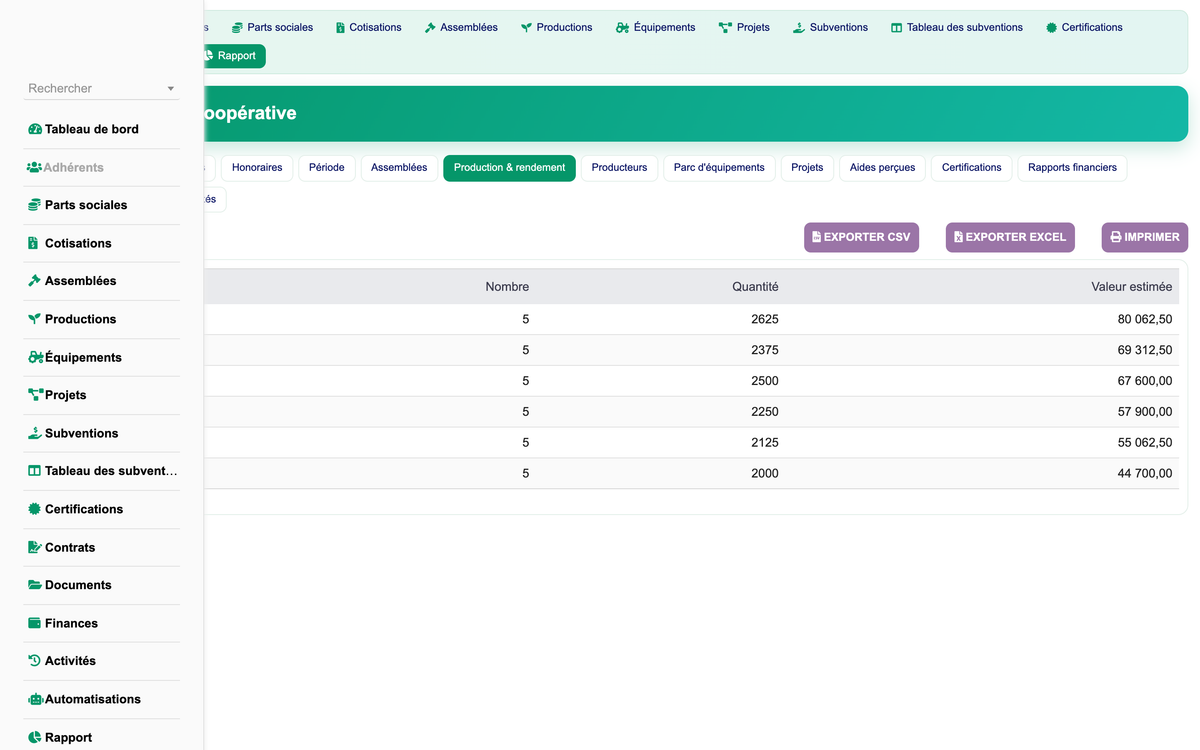Image resolution: width=1200 pixels, height=750 pixels.
Task: Sort by the Quantité column header
Action: click(x=755, y=287)
